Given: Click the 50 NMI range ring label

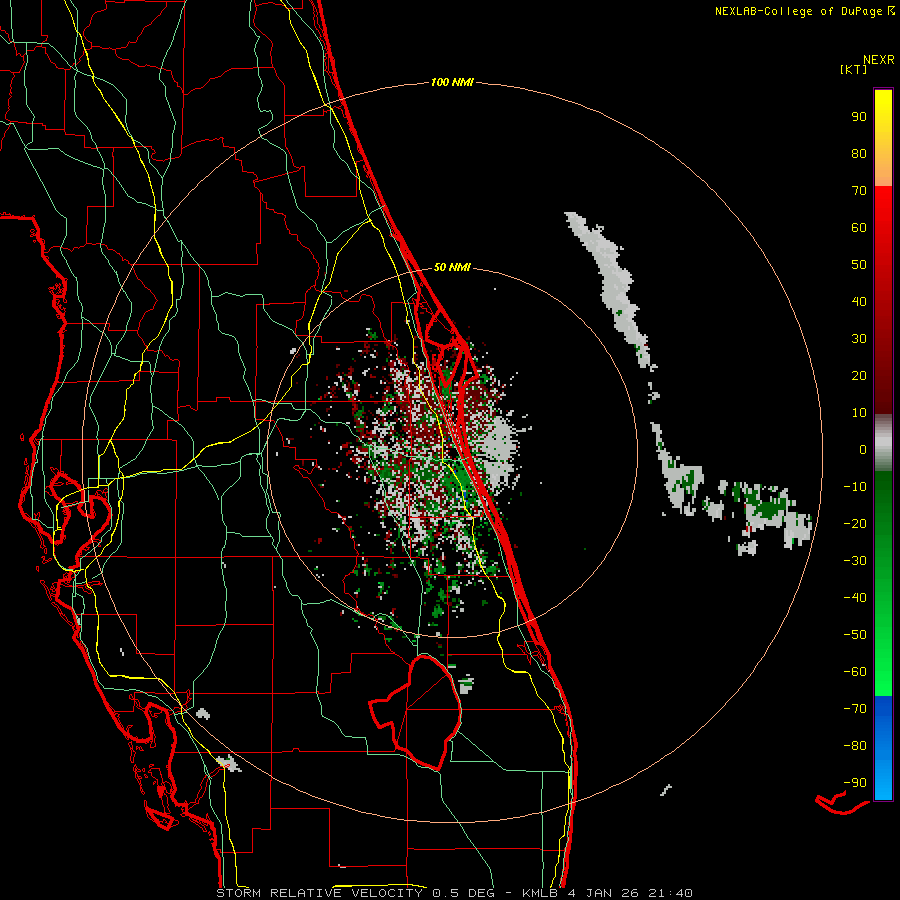Looking at the screenshot, I should click(452, 267).
